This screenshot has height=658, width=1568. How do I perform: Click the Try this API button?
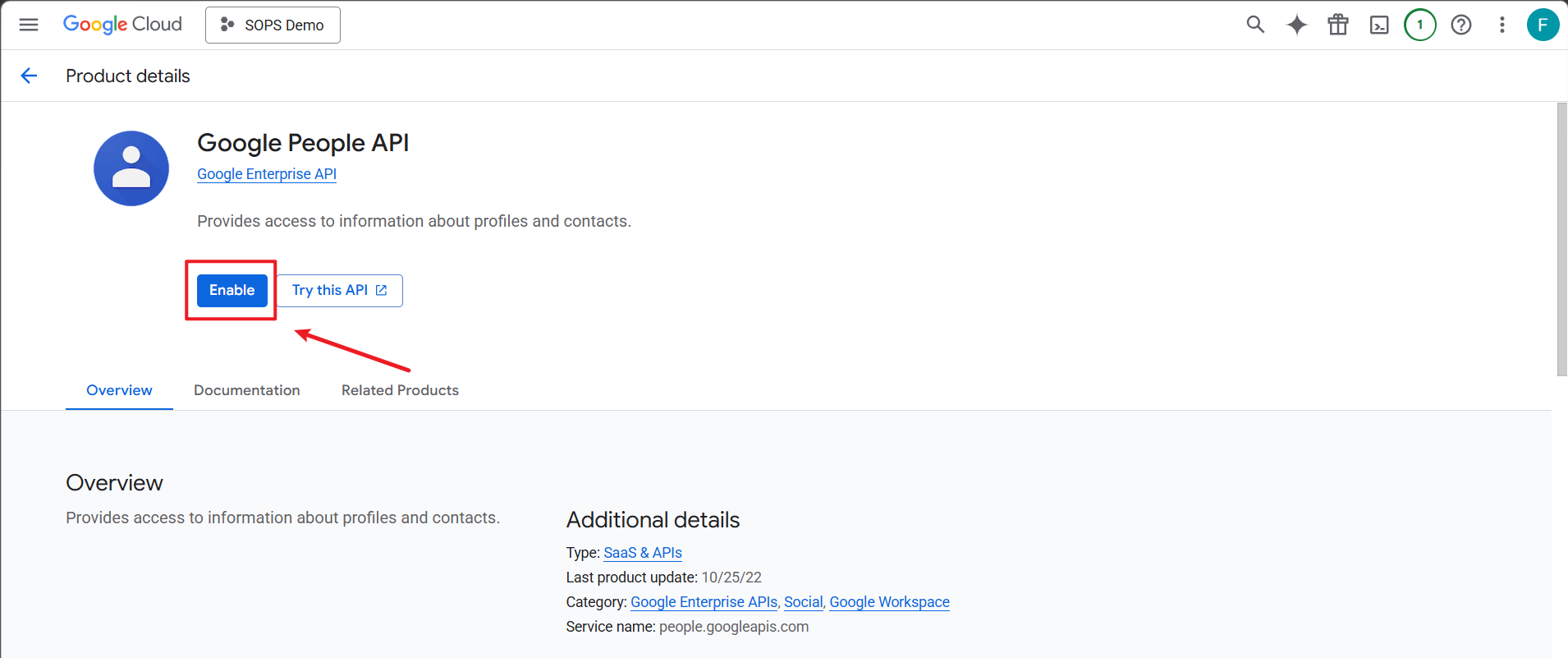[x=339, y=291]
